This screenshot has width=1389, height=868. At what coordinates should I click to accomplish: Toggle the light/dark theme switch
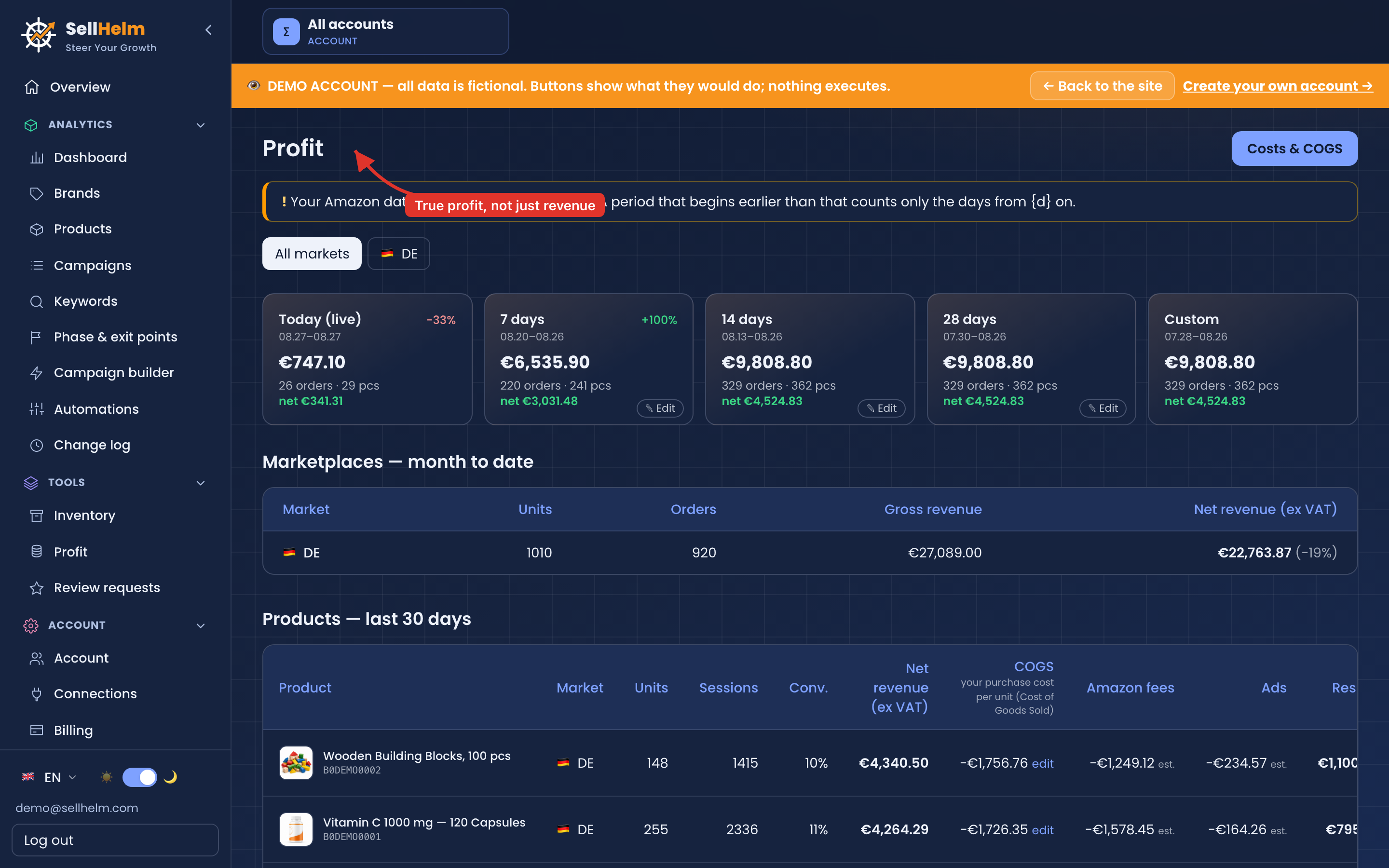pos(139,777)
